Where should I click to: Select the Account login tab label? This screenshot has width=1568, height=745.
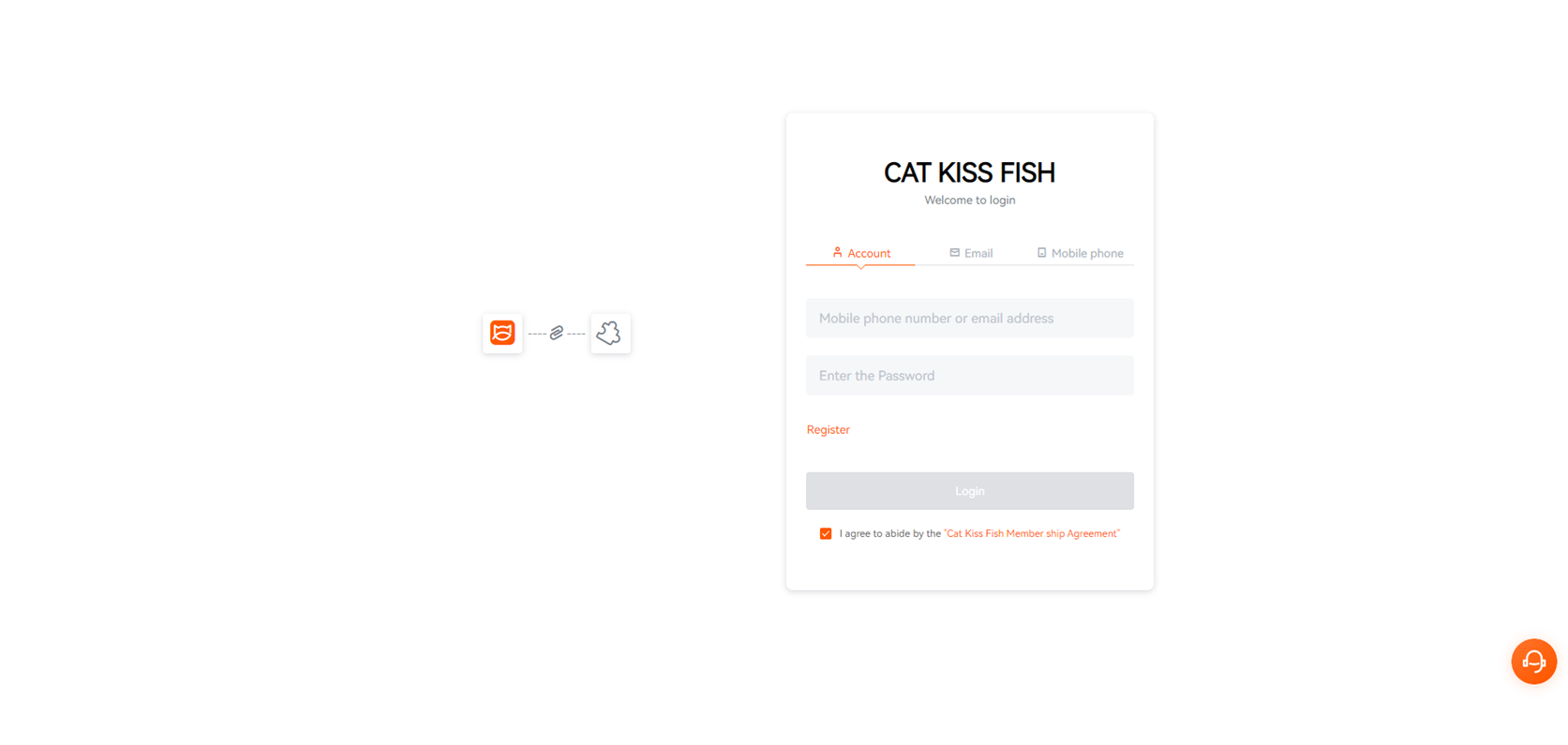click(869, 253)
